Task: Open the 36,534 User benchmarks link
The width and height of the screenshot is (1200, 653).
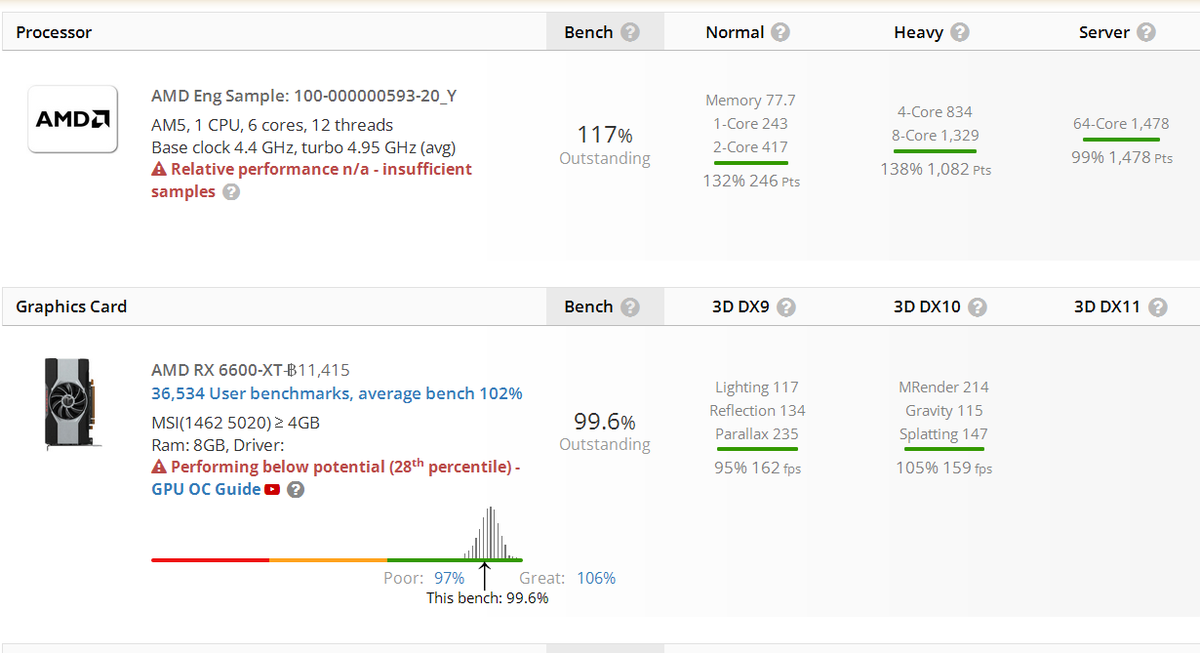Action: (337, 393)
